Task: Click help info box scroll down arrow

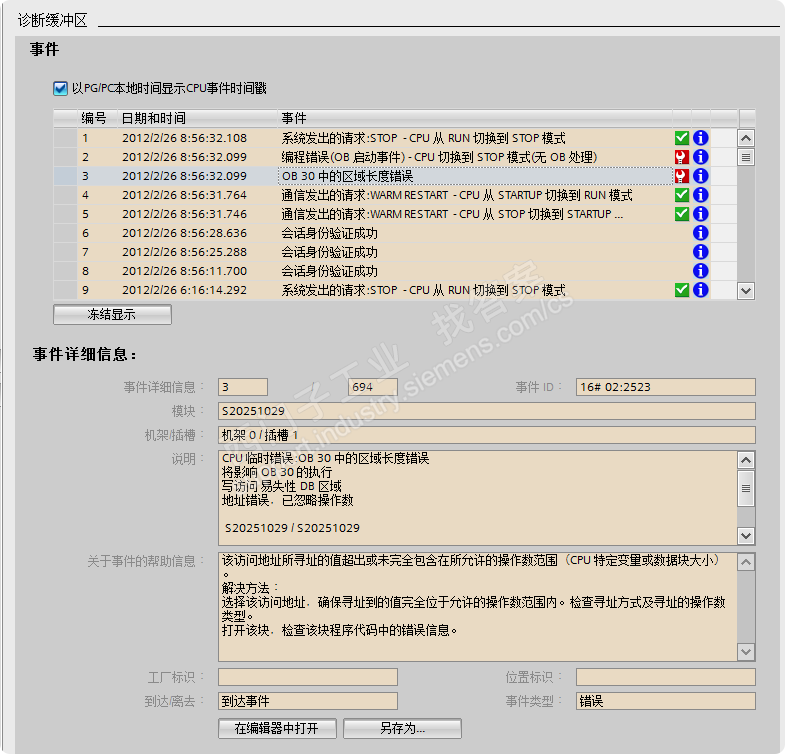Action: pos(746,651)
